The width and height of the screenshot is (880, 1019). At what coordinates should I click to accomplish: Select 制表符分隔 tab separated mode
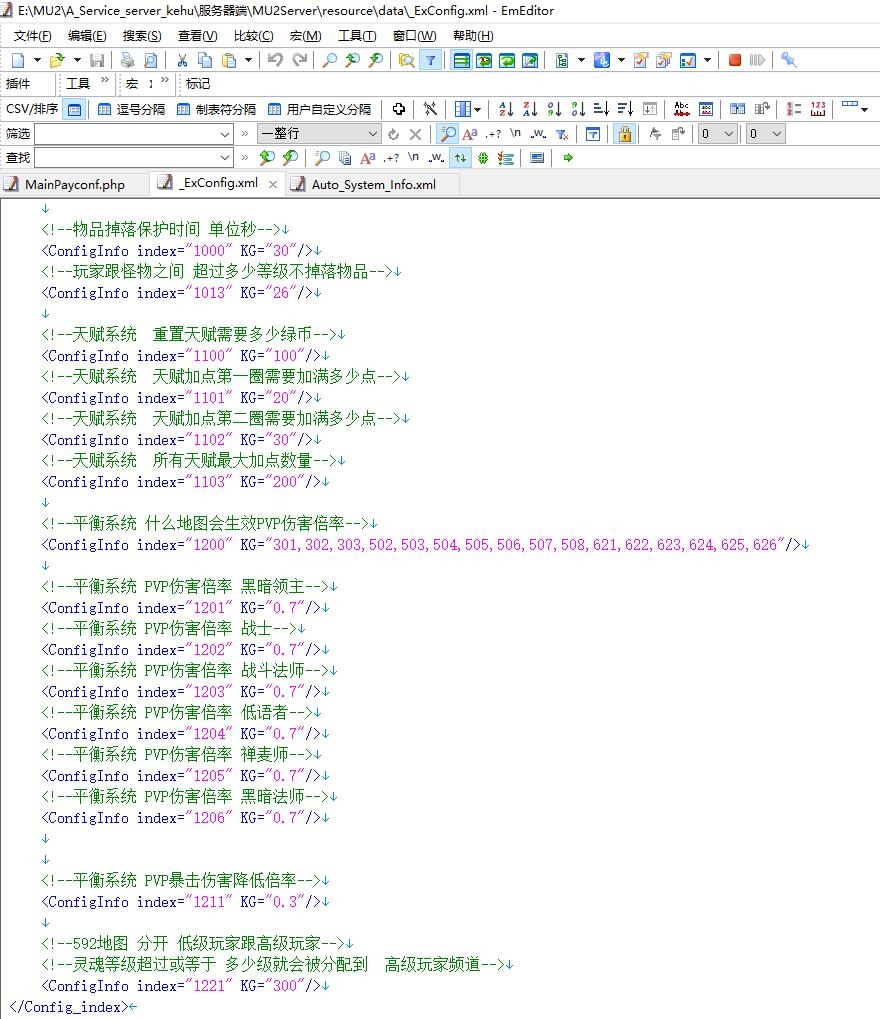point(216,109)
